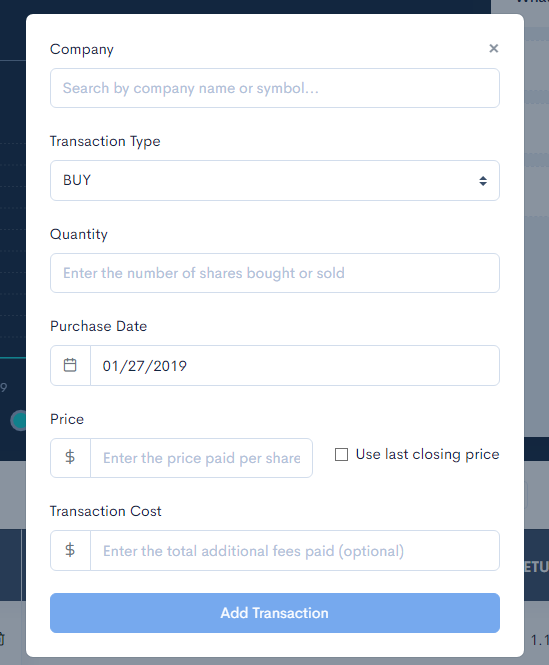Click the 'Use last closing price' label
The width and height of the screenshot is (549, 665).
pos(427,454)
